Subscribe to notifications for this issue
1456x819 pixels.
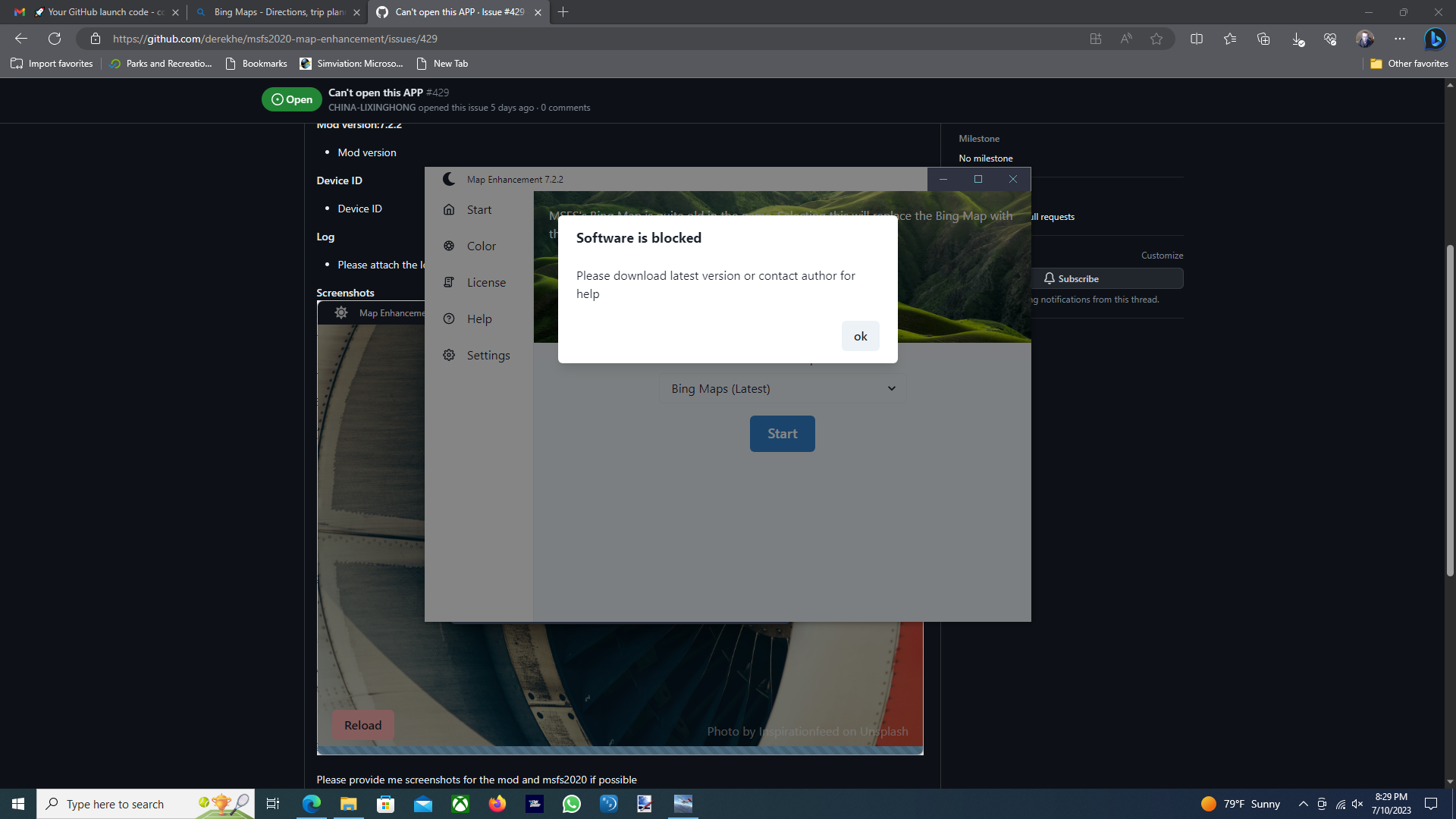1077,278
